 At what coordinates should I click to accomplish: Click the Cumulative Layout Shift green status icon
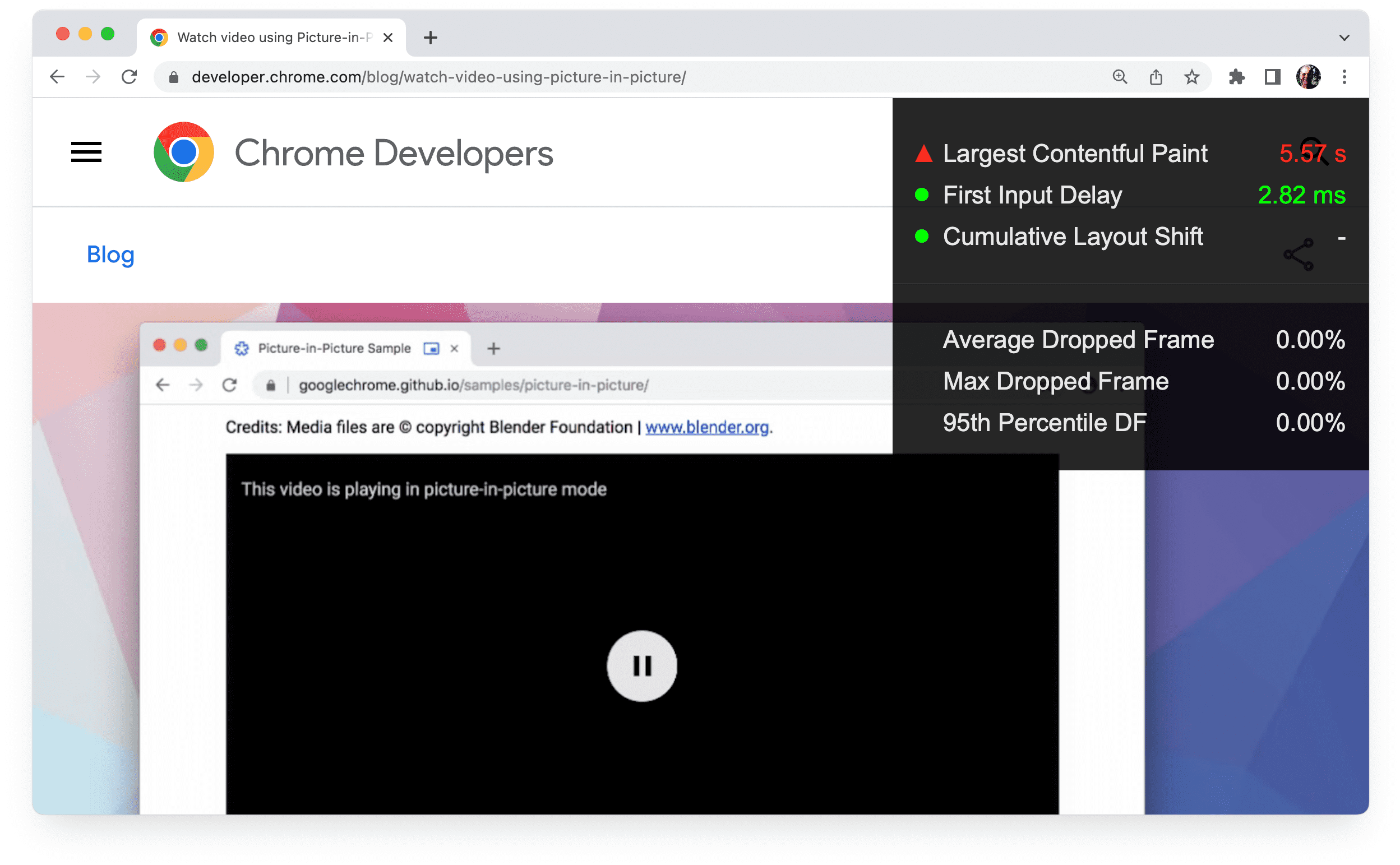pyautogui.click(x=920, y=237)
